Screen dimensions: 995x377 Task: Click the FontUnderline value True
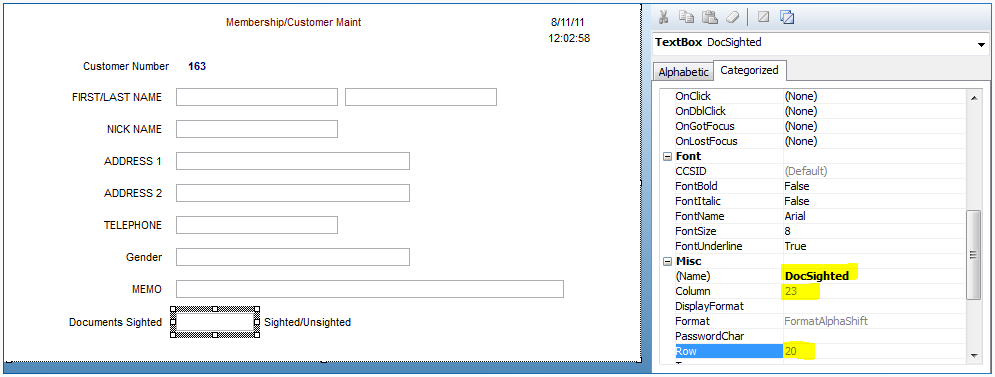click(x=795, y=246)
